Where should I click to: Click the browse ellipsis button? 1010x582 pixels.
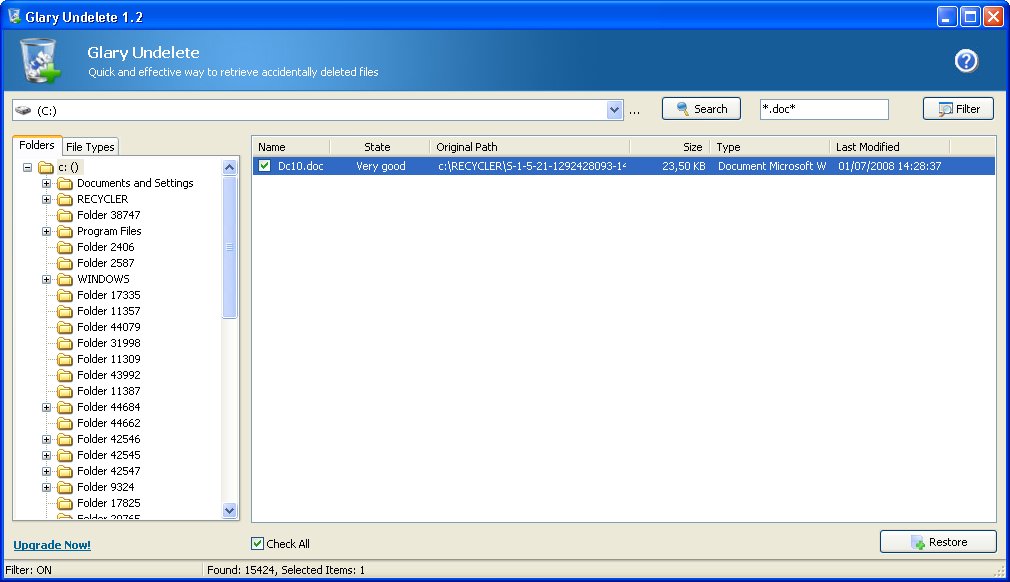tap(634, 111)
